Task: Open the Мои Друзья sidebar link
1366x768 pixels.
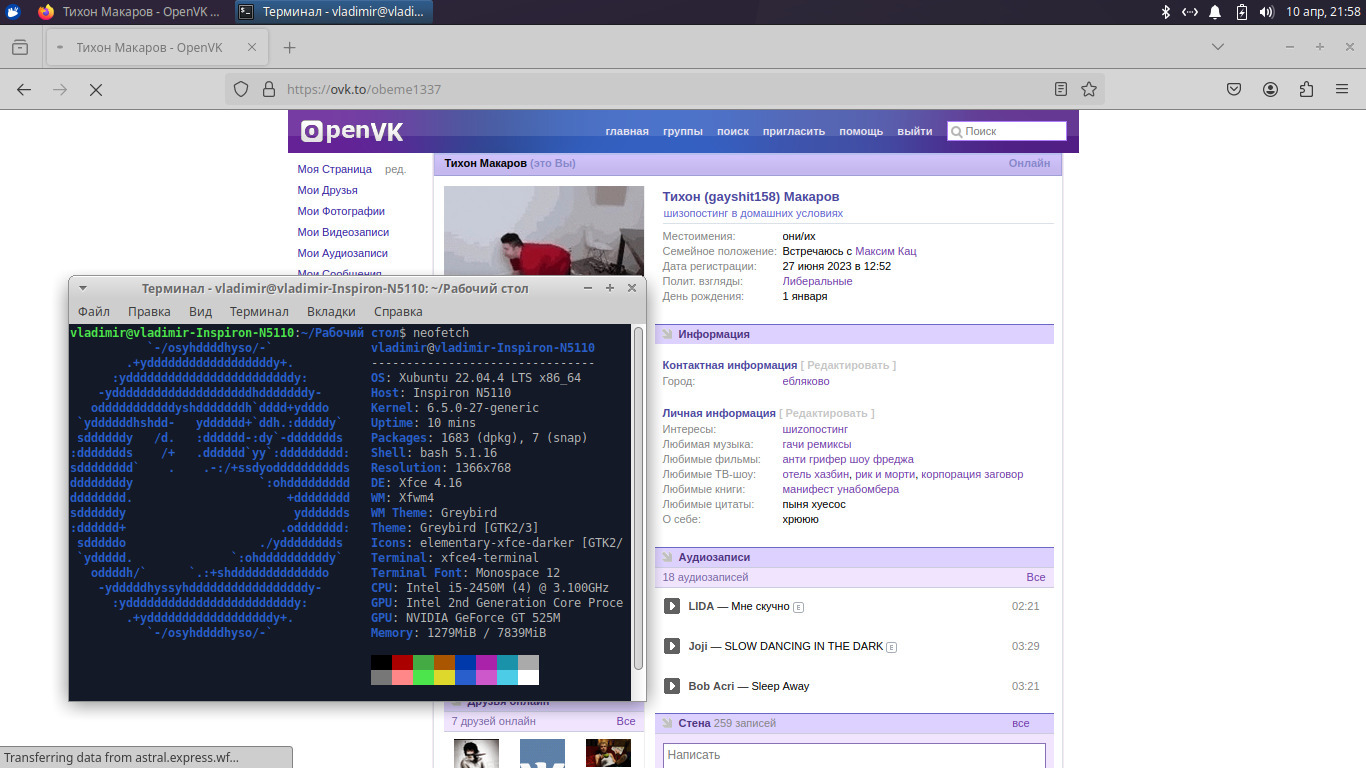Action: (x=327, y=190)
